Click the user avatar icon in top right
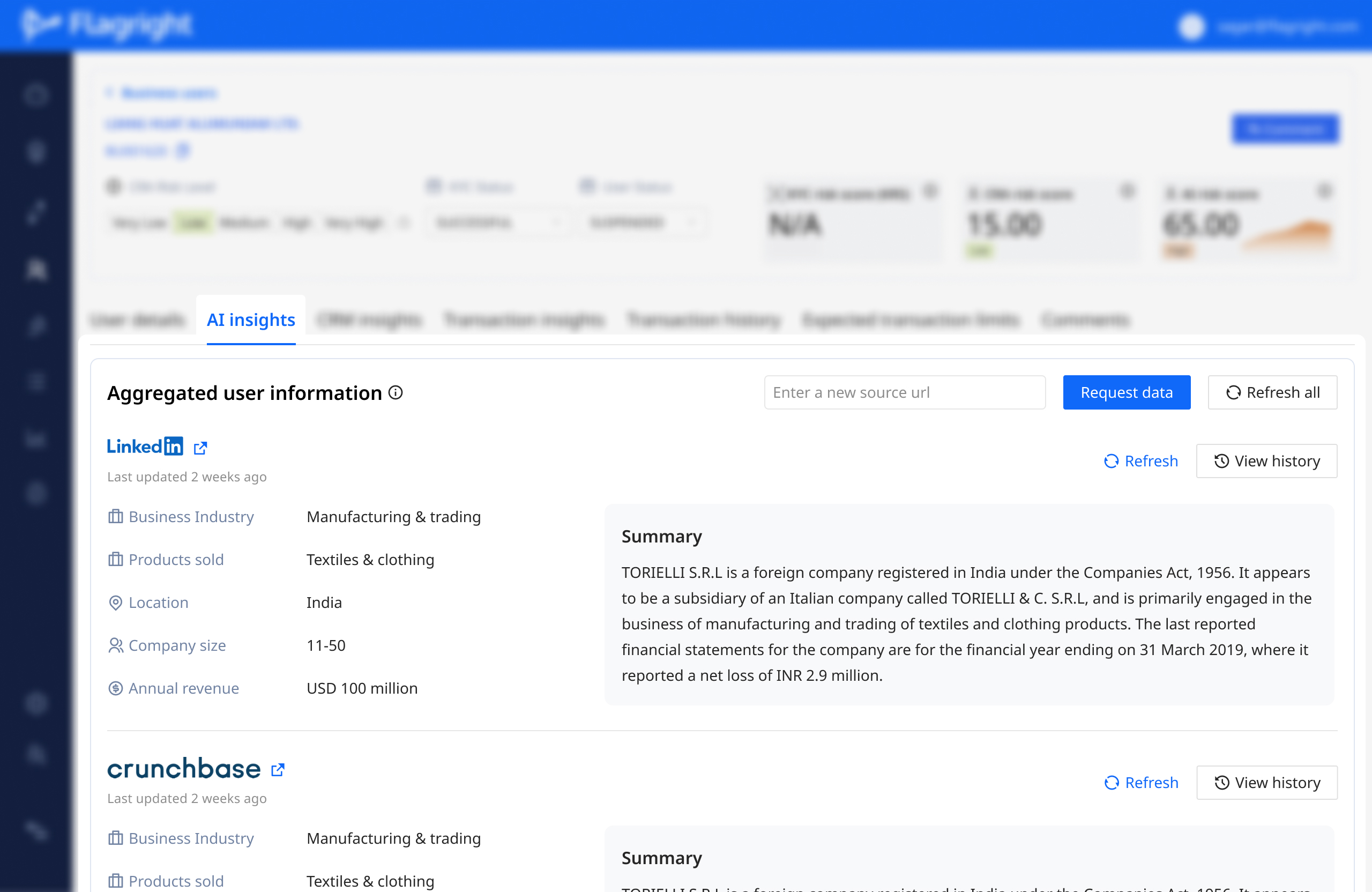 pyautogui.click(x=1191, y=26)
